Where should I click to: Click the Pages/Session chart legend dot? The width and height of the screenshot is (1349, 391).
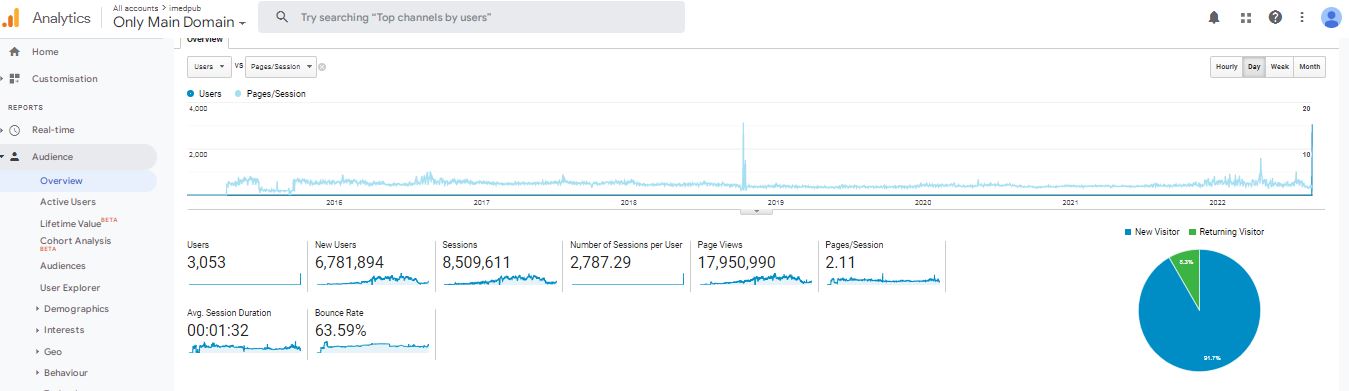239,93
